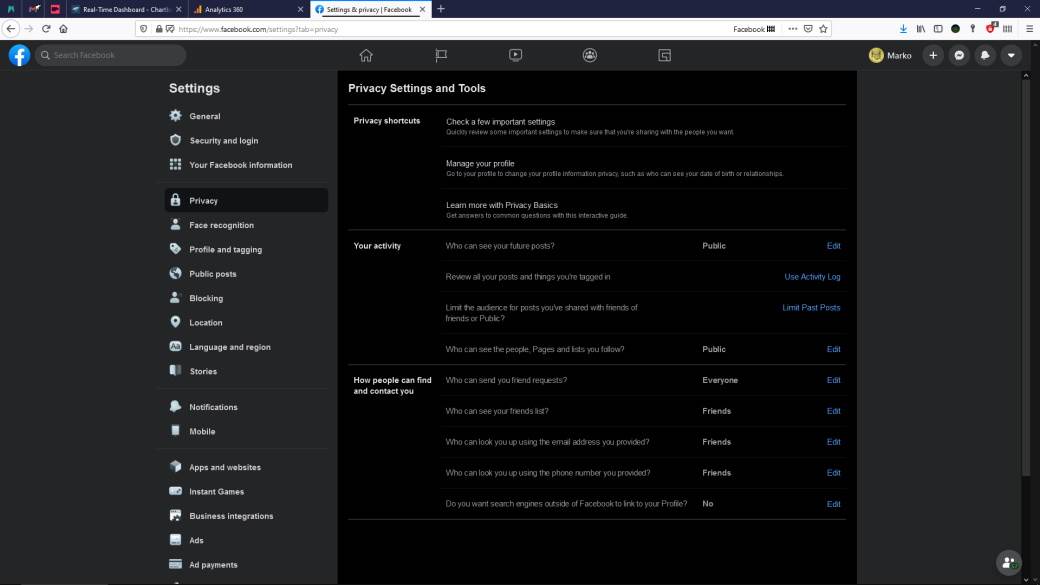This screenshot has width=1040, height=585.
Task: Go to Blocking settings
Action: tap(206, 299)
